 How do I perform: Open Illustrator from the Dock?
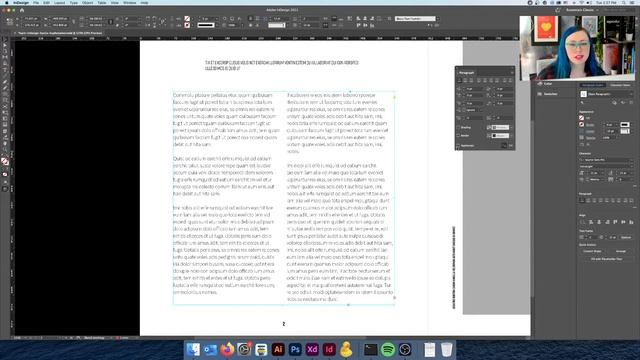(278, 349)
